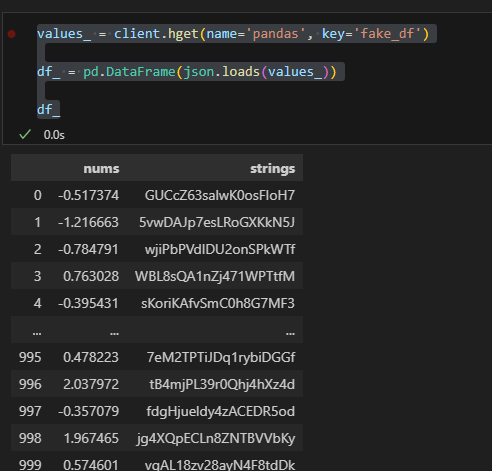Click the string GUCcZ63salwK0osFloH7
492x471 pixels.
(x=220, y=195)
